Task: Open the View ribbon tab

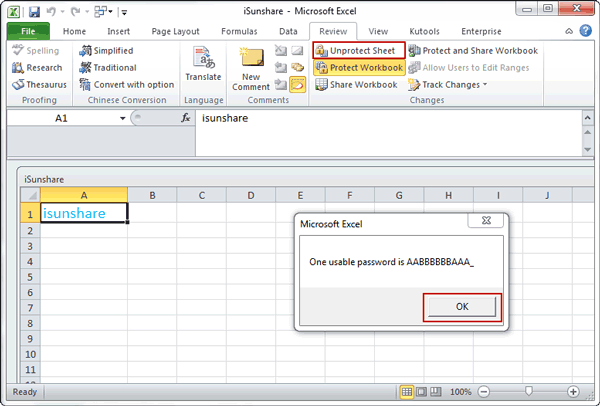Action: [378, 31]
